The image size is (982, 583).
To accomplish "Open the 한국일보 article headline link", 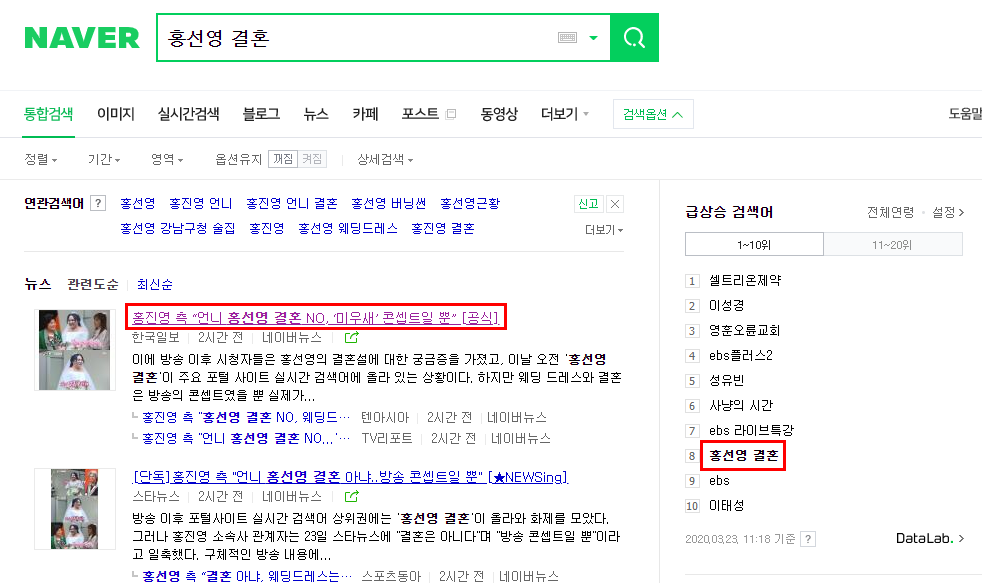I will 316,317.
